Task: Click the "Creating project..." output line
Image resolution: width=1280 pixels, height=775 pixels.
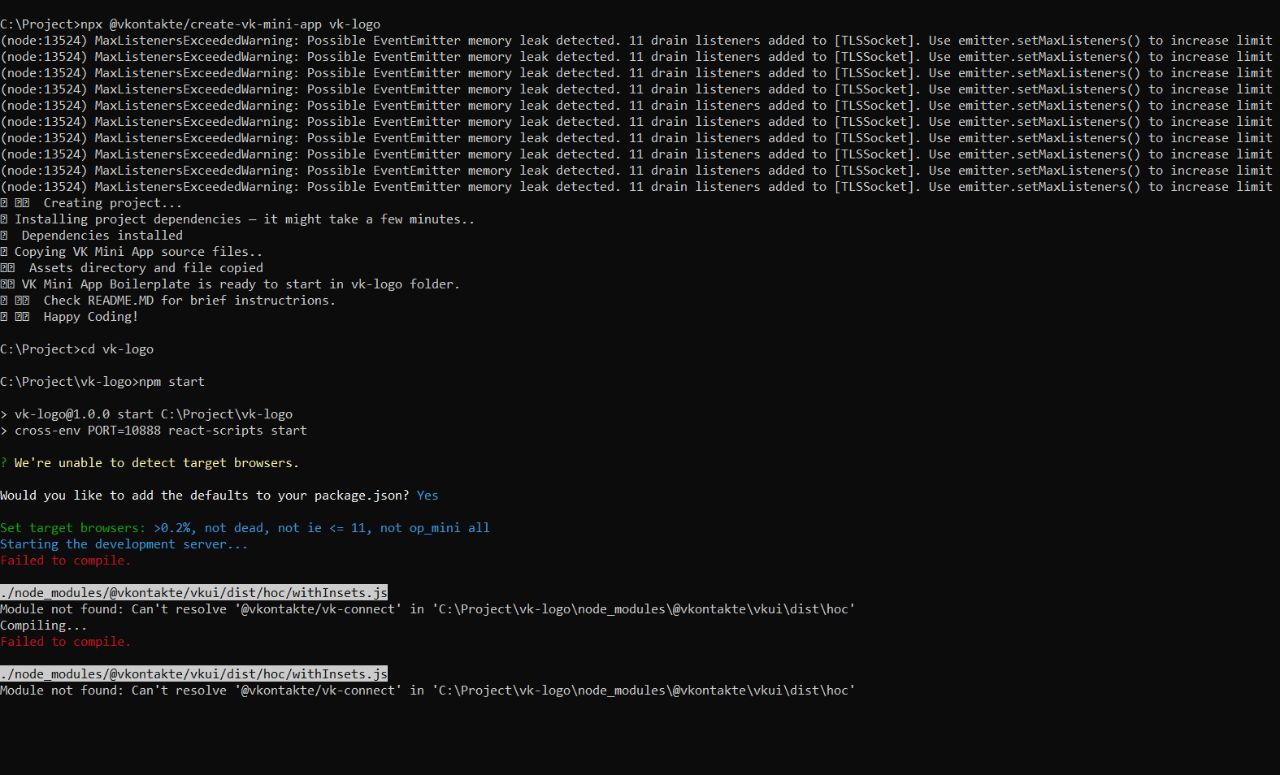Action: click(112, 203)
